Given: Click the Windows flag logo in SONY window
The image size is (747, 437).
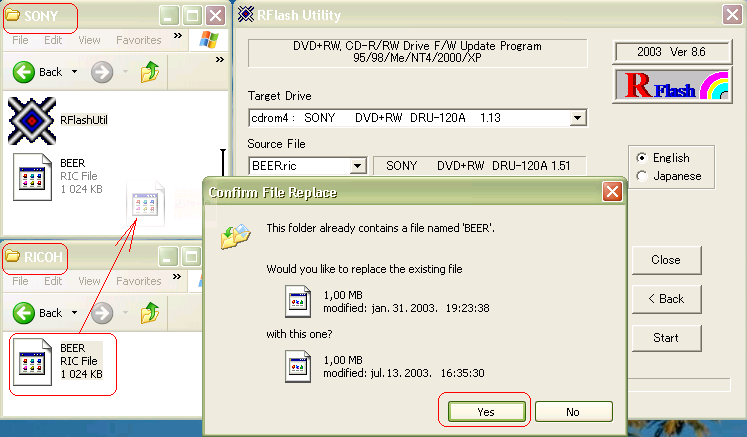Looking at the screenshot, I should pyautogui.click(x=209, y=40).
